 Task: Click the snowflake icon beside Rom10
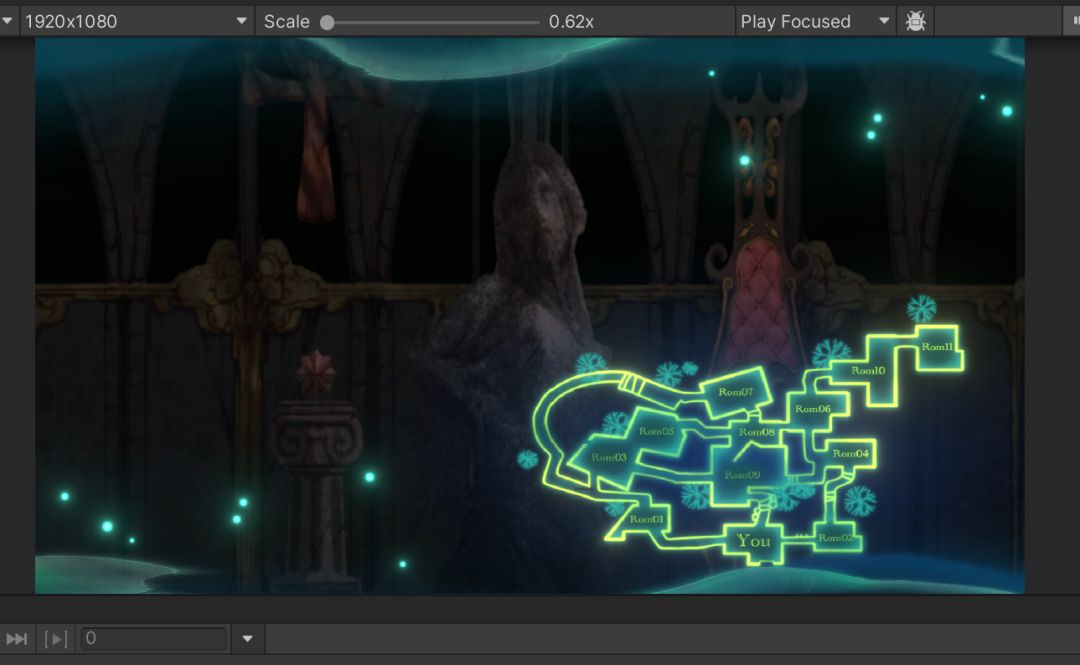[x=831, y=354]
